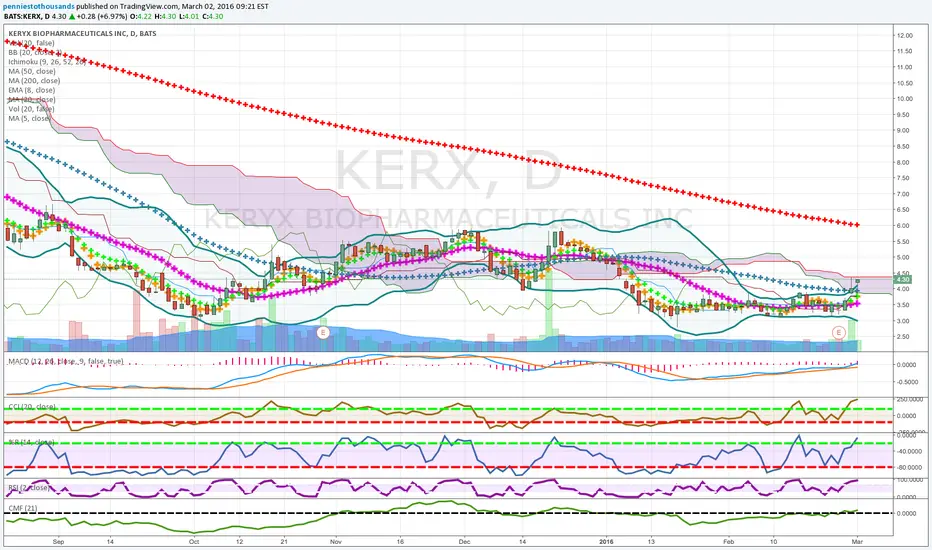Viewport: 932px width, 550px height.
Task: Click the earnings E marker near March
Action: point(838,332)
